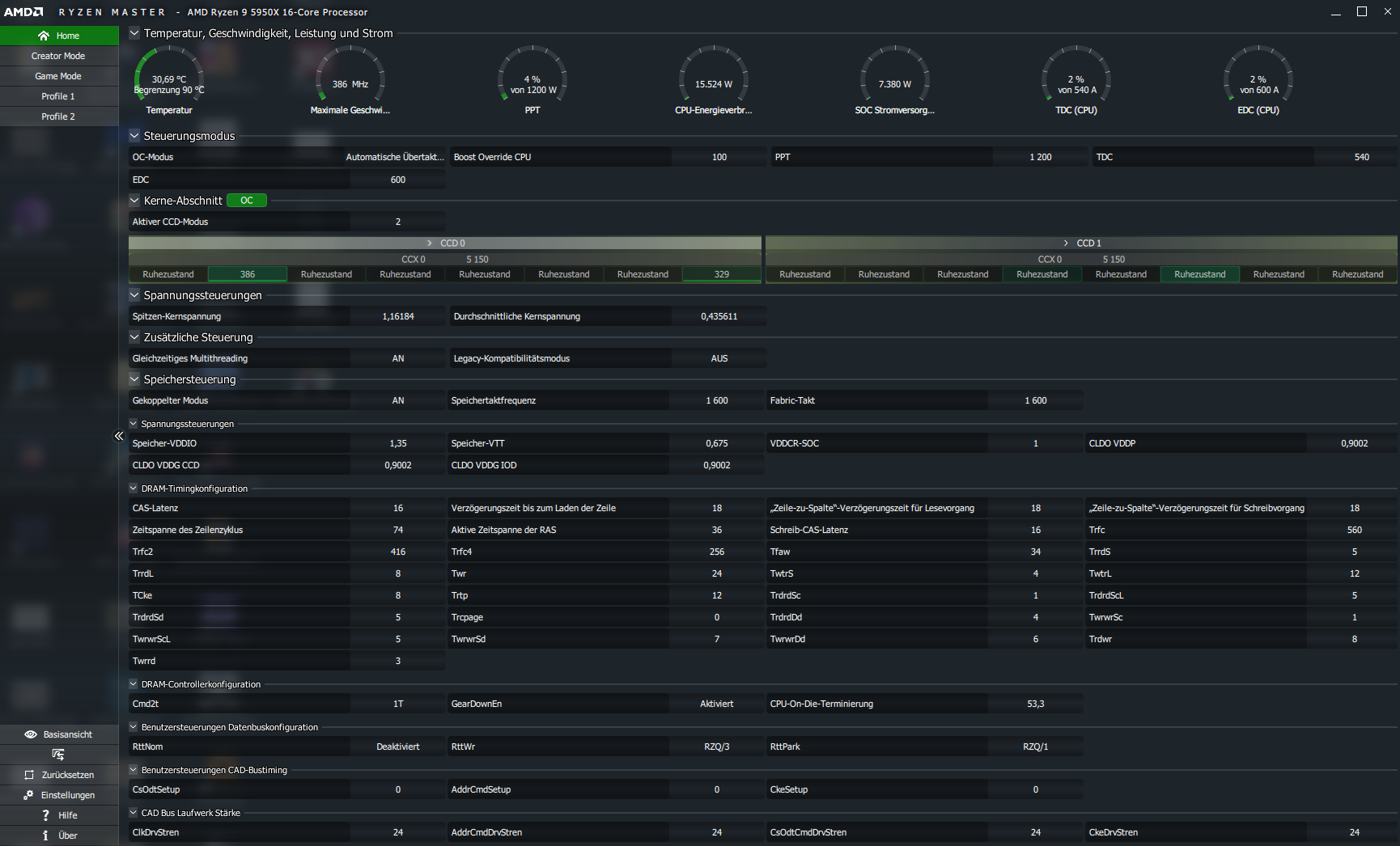The width and height of the screenshot is (1400, 846).
Task: Expand the CCD 0 header bar
Action: [445, 243]
